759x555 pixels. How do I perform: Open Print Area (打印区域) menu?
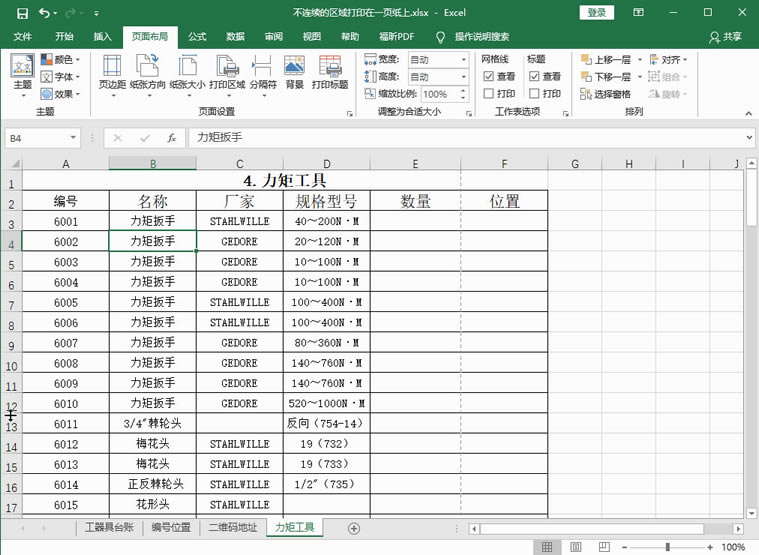227,75
